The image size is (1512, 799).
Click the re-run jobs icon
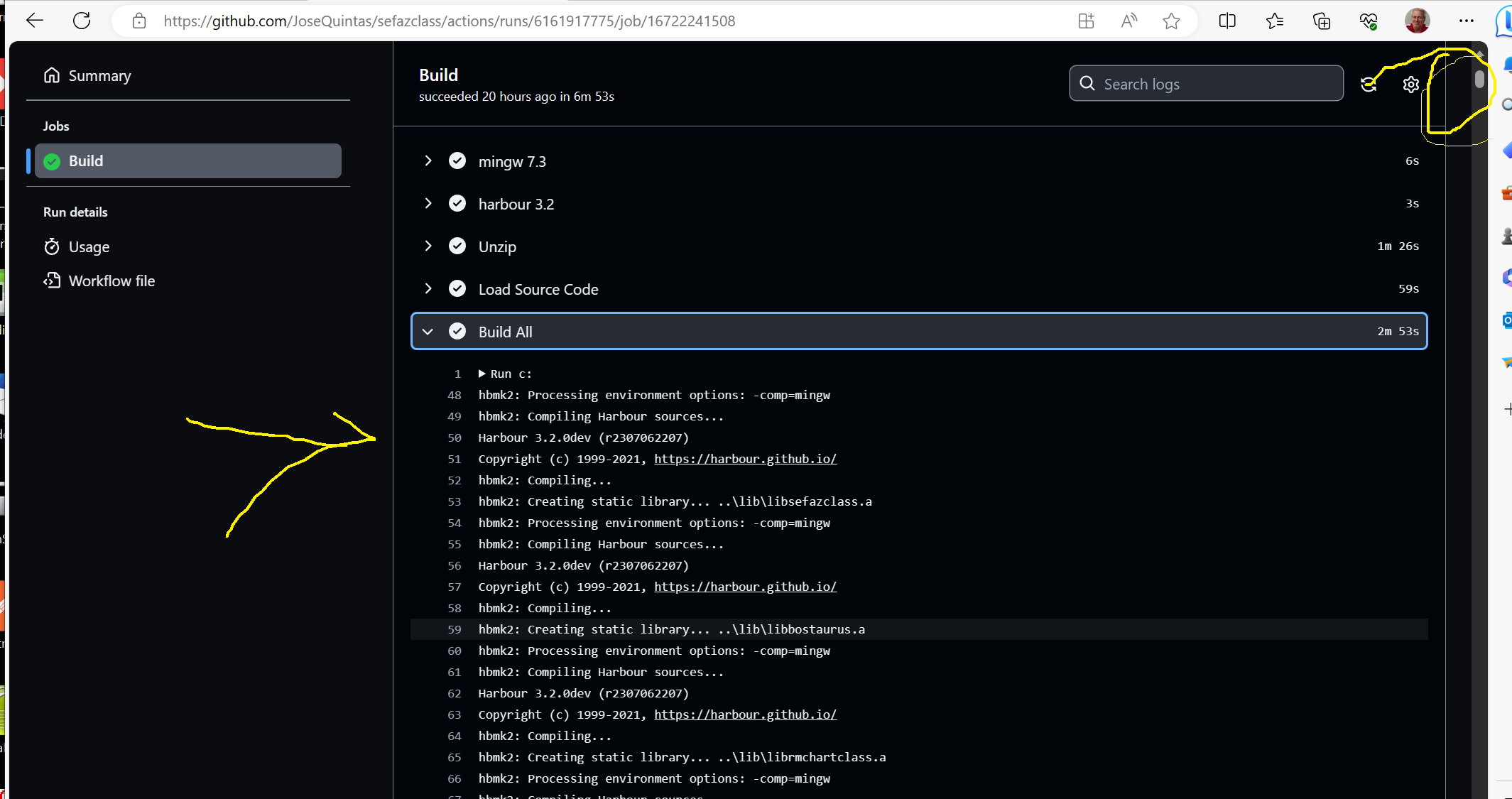click(x=1369, y=85)
